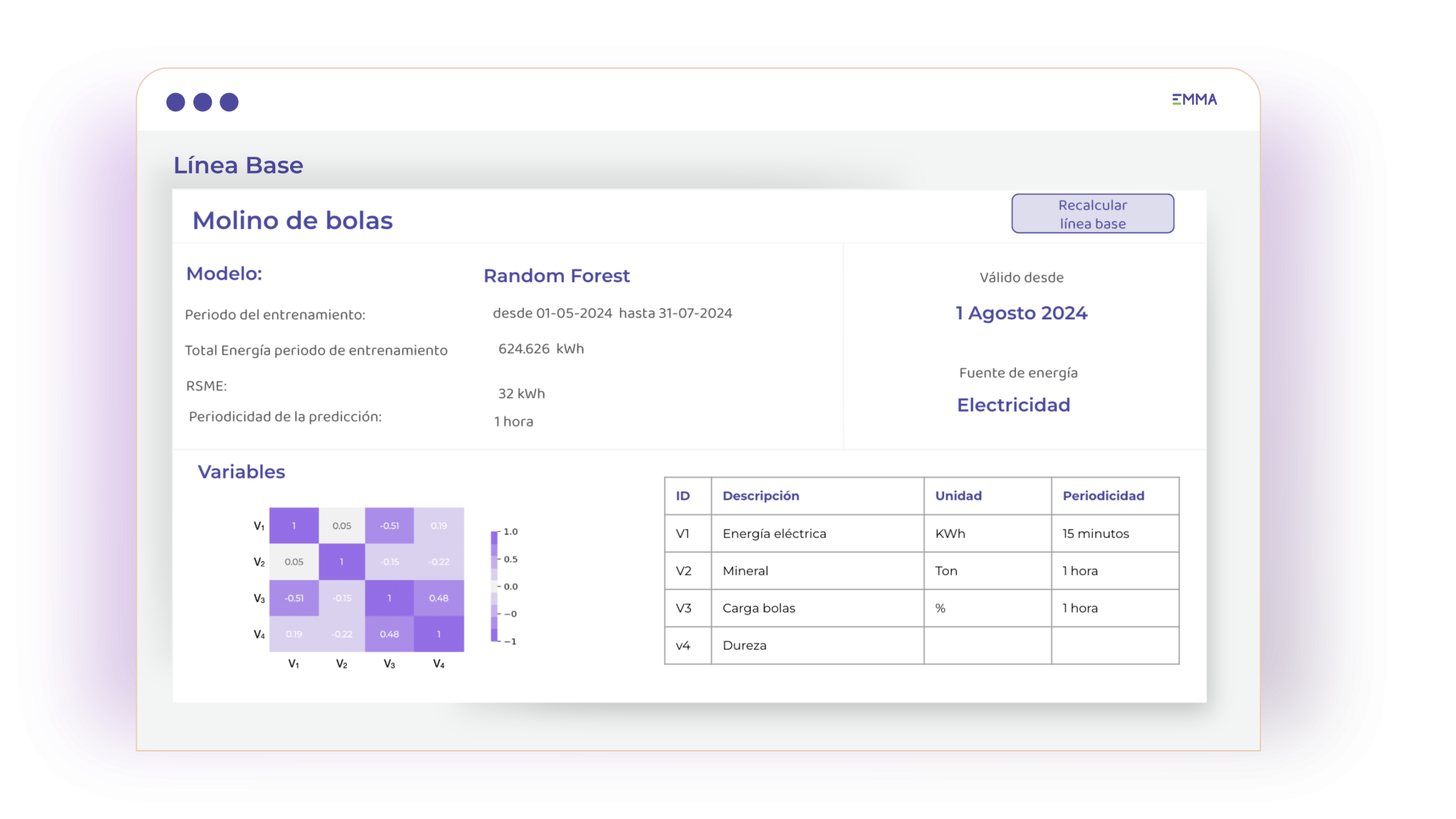Click the Recalcular línea base button
This screenshot has width=1456, height=819.
point(1092,213)
